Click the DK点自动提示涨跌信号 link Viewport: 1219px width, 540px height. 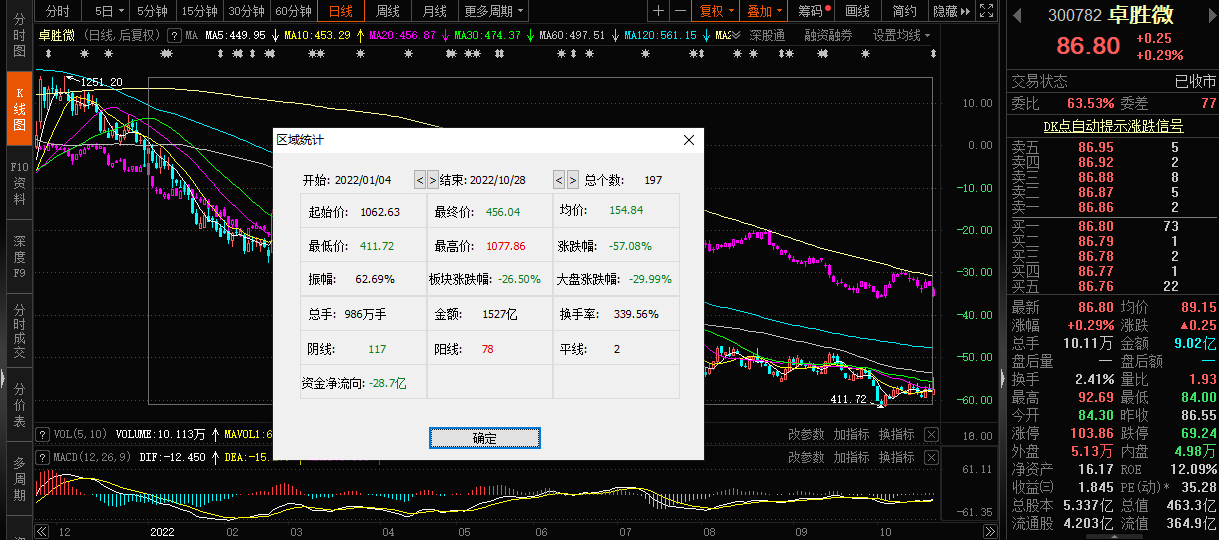(x=1112, y=126)
